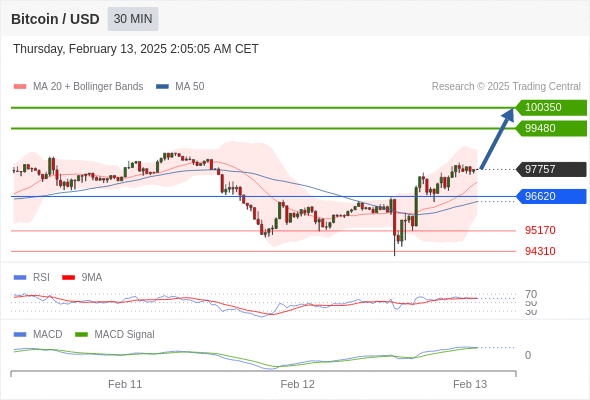Toggle the MACD blue legend marker
This screenshot has width=590, height=400.
click(x=20, y=335)
